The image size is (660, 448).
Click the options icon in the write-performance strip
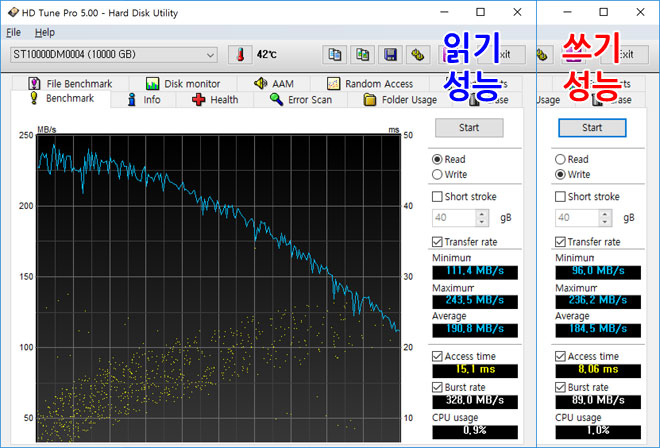click(543, 55)
